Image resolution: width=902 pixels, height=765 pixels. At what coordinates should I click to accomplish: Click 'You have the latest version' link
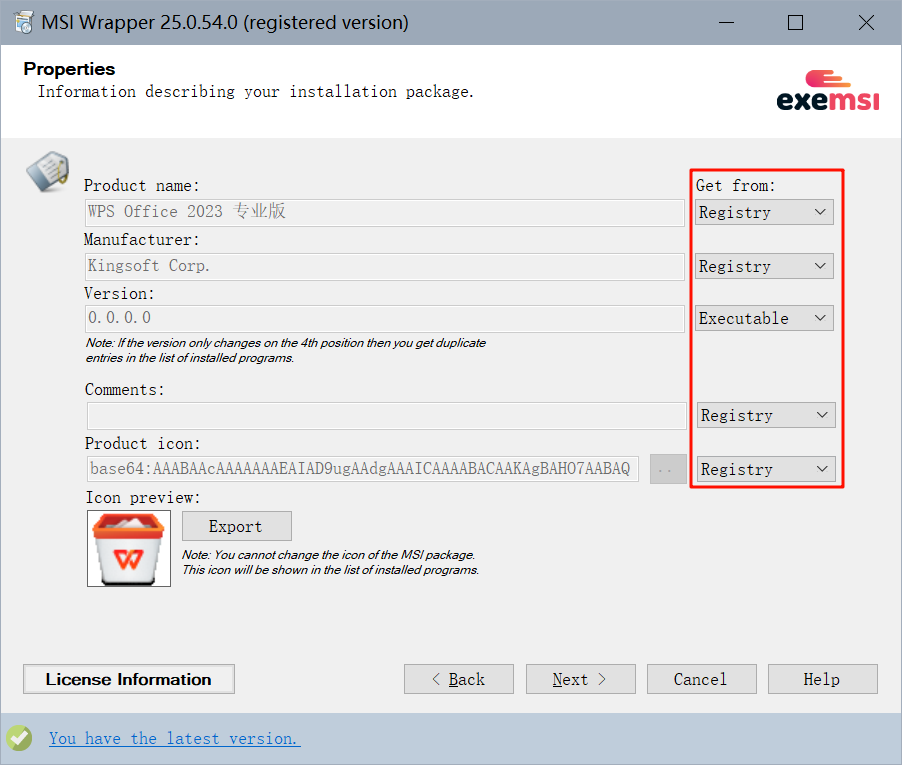coord(174,738)
